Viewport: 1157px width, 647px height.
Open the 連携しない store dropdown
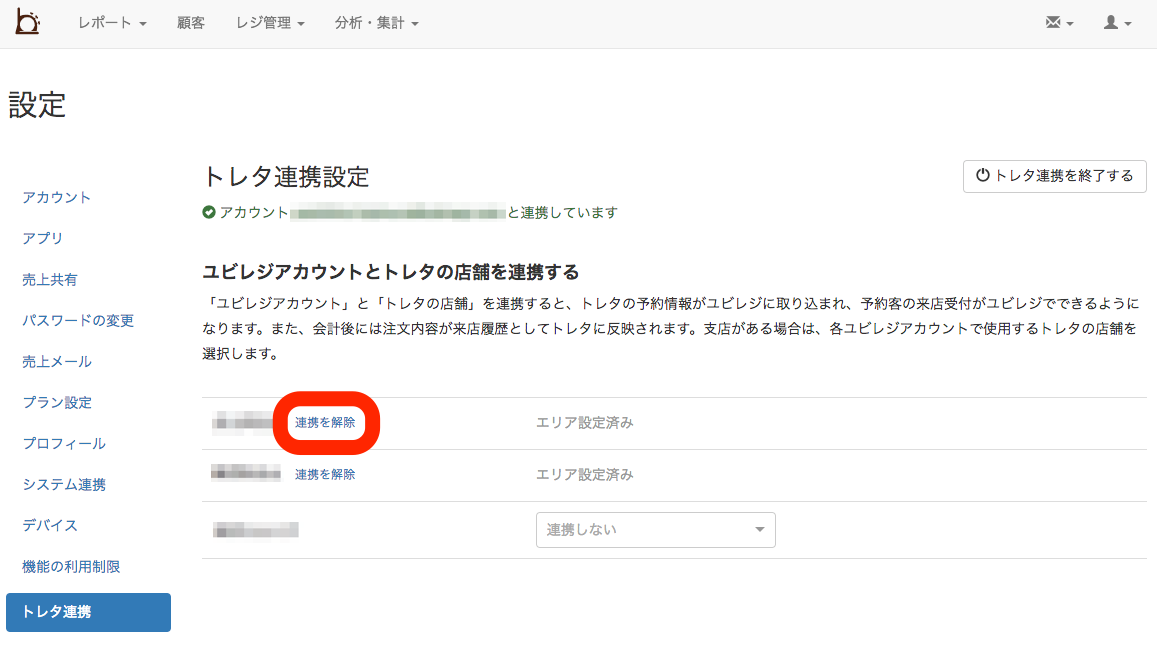click(x=655, y=530)
